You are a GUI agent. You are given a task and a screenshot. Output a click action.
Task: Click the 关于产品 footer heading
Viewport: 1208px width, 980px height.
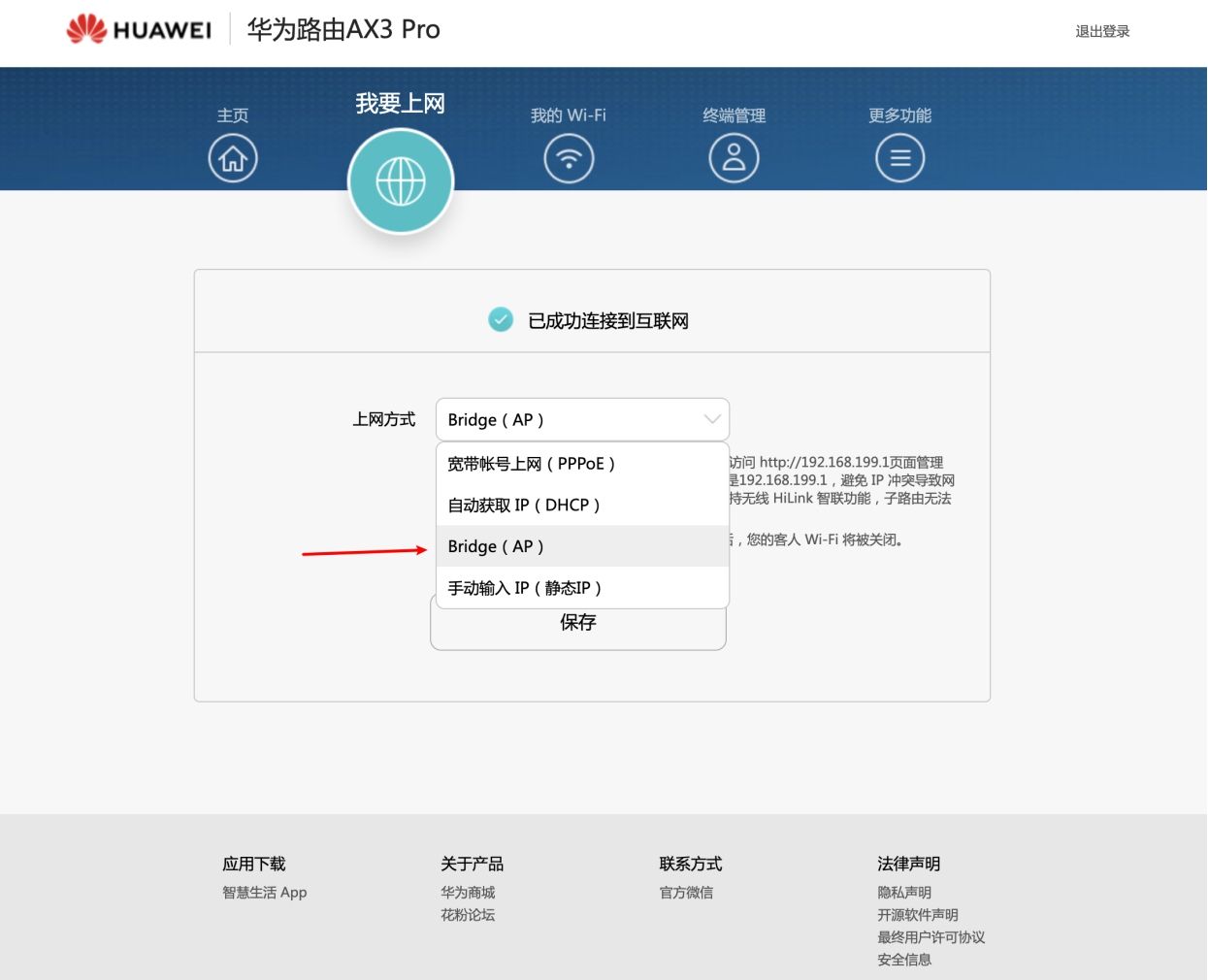point(473,864)
